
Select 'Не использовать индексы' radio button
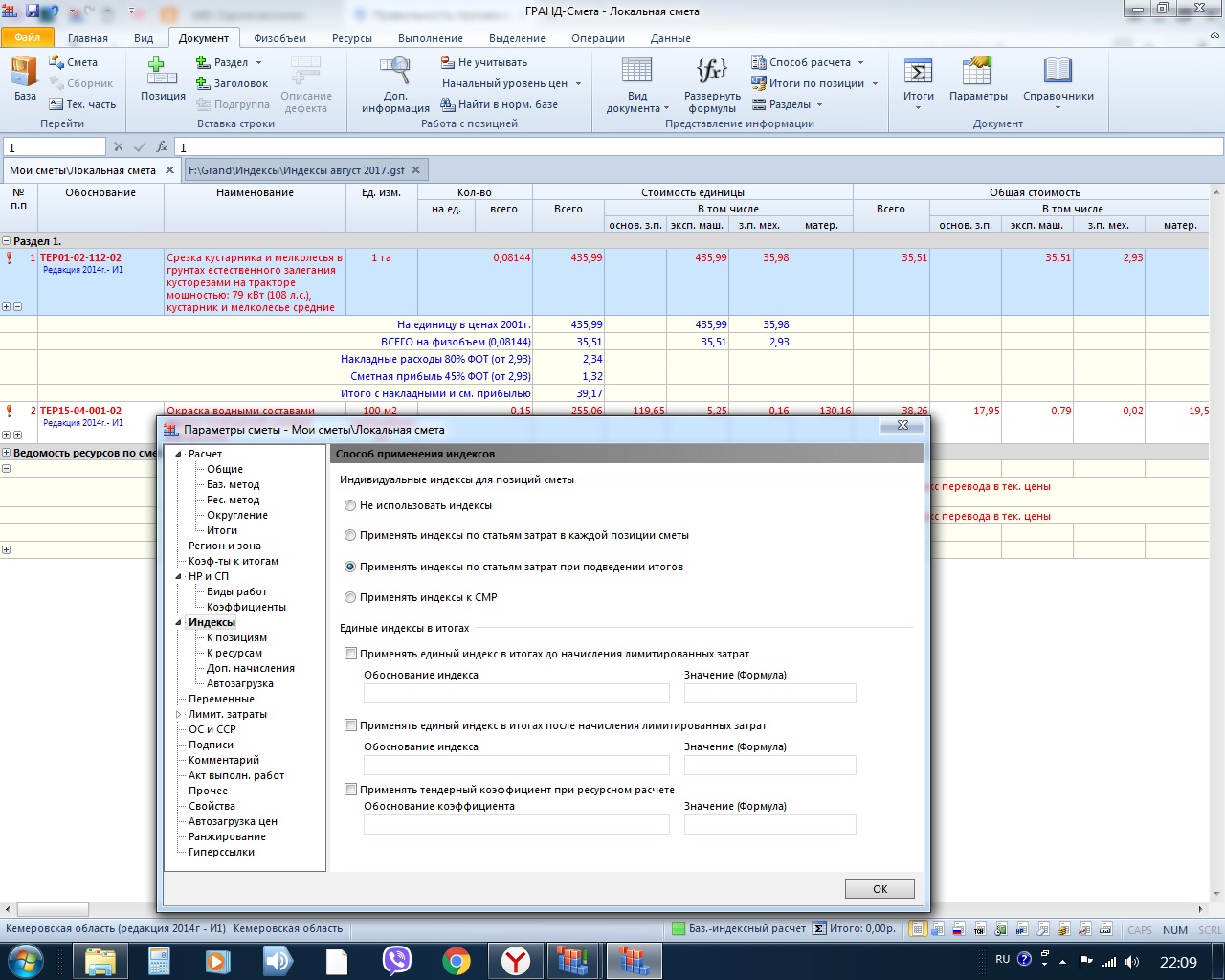pos(350,505)
